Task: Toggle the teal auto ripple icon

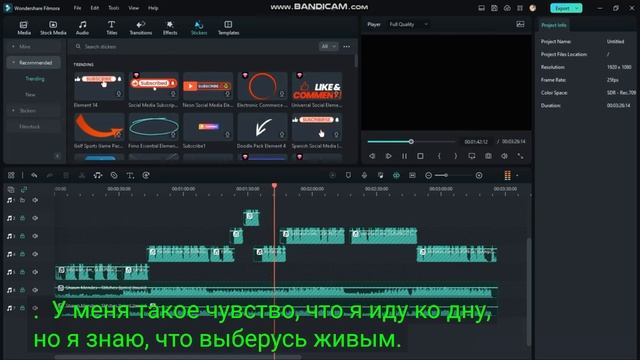Action: coord(396,175)
